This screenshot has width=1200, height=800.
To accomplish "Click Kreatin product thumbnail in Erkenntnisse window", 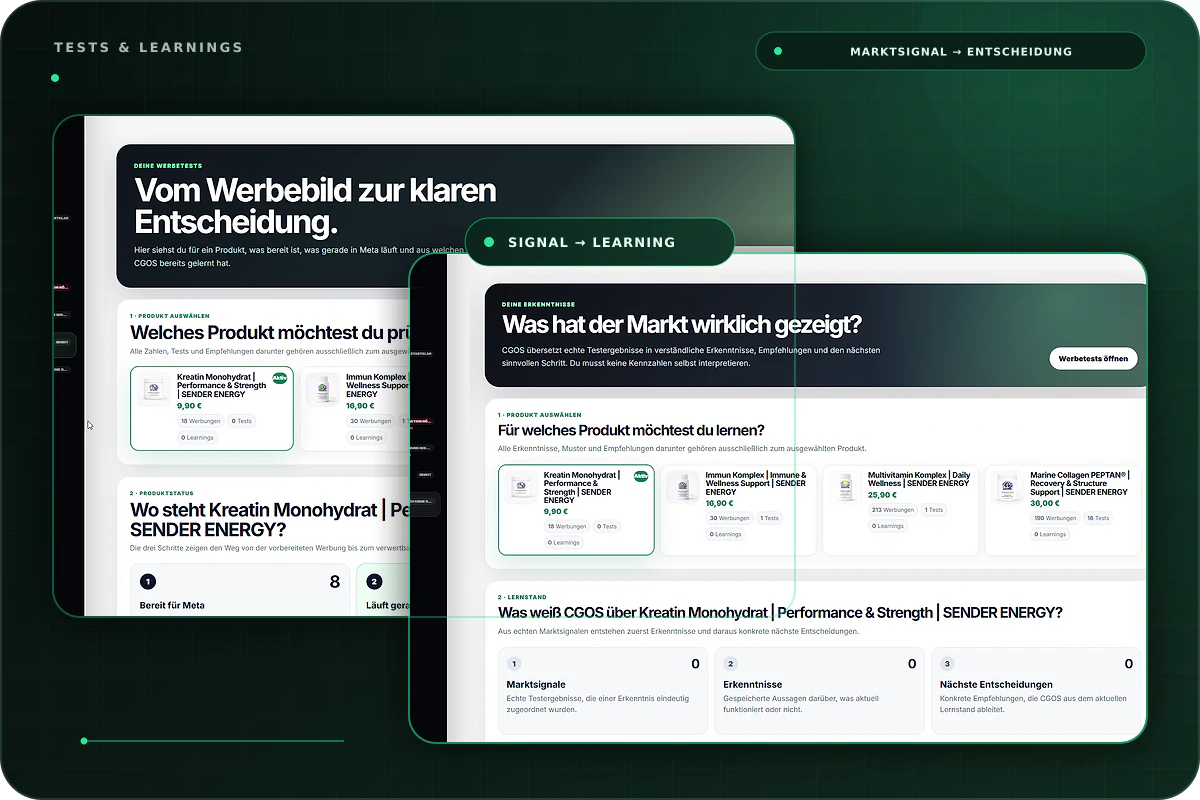I will [x=521, y=487].
